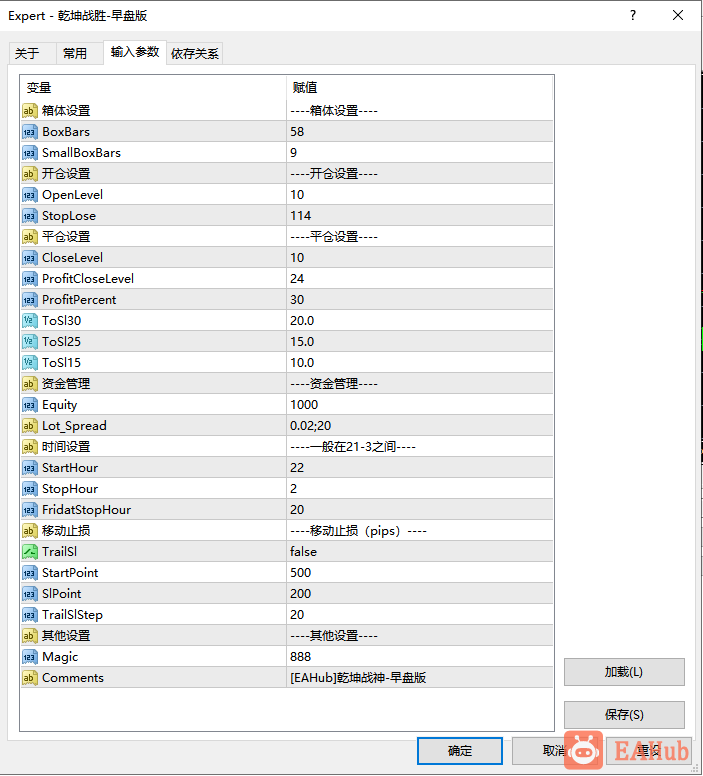Click the string icon beside 时间设置

30,447
